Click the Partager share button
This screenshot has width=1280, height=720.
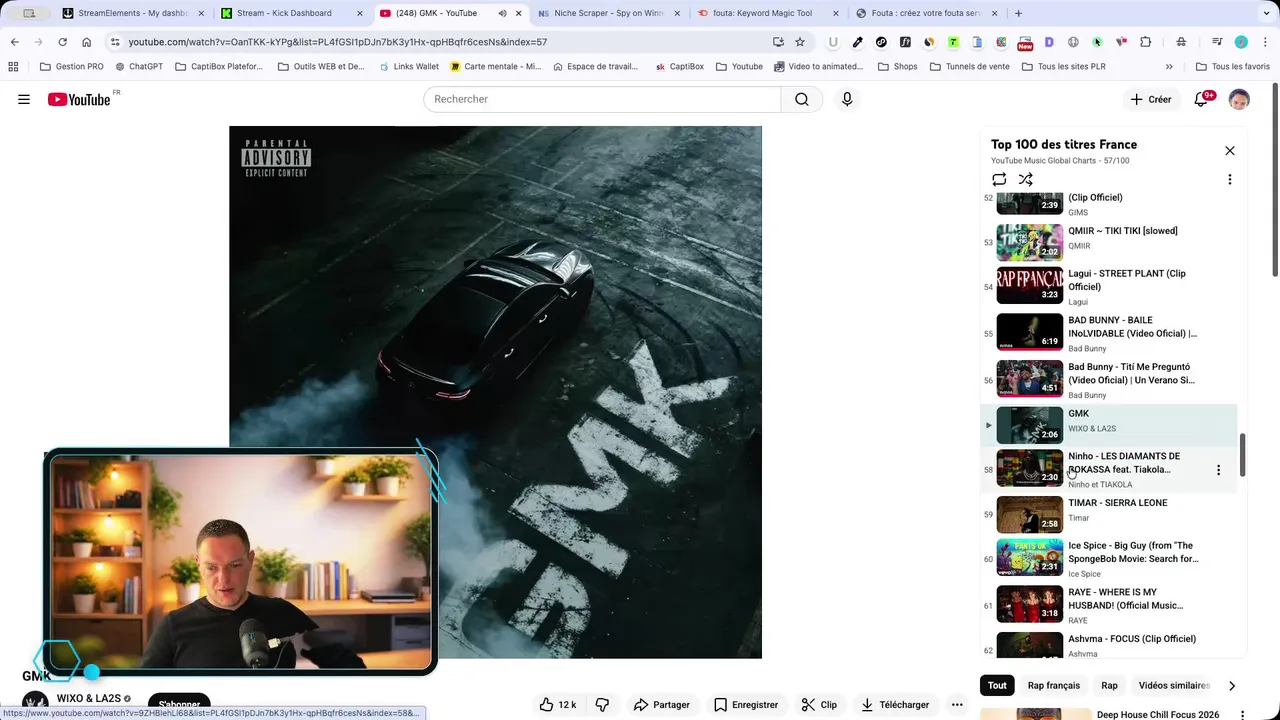[662, 705]
